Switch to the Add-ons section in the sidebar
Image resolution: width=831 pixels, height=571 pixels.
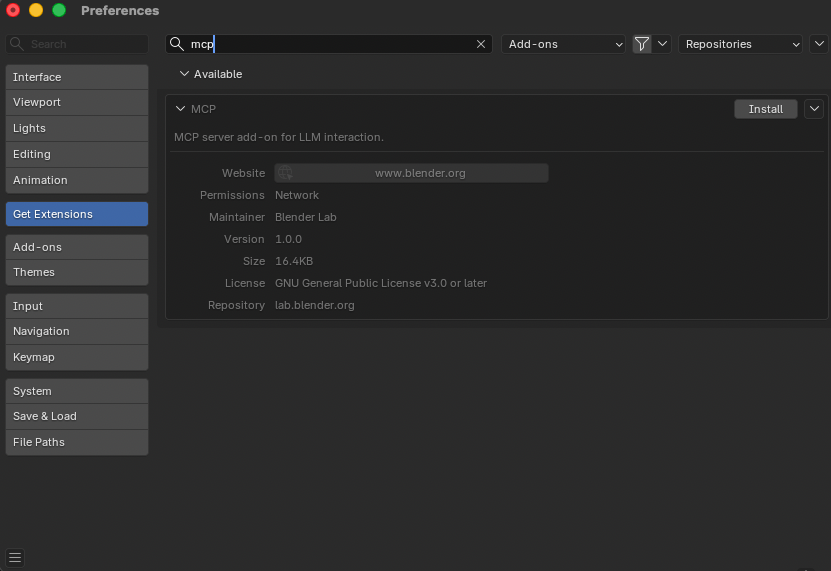click(x=77, y=247)
